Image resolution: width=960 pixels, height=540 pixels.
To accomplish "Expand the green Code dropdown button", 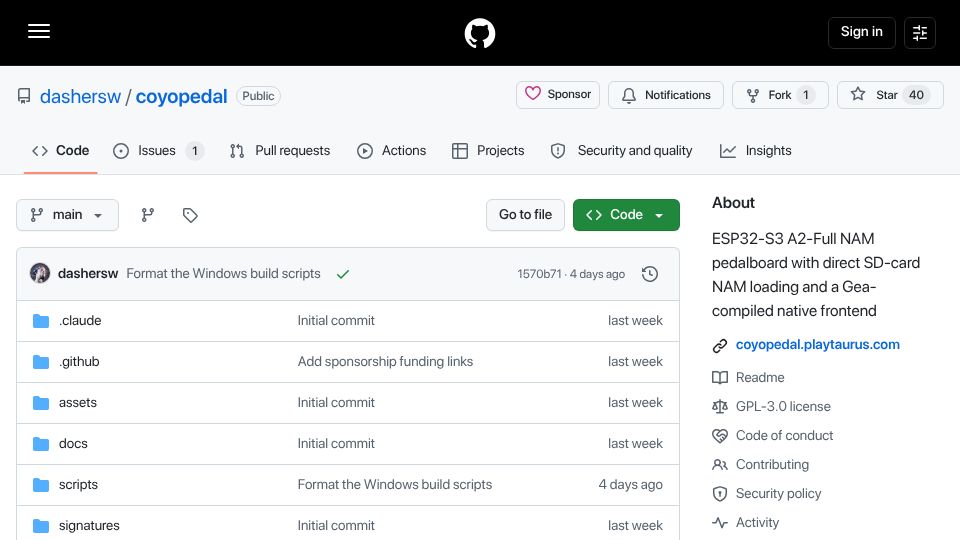I will 626,215.
